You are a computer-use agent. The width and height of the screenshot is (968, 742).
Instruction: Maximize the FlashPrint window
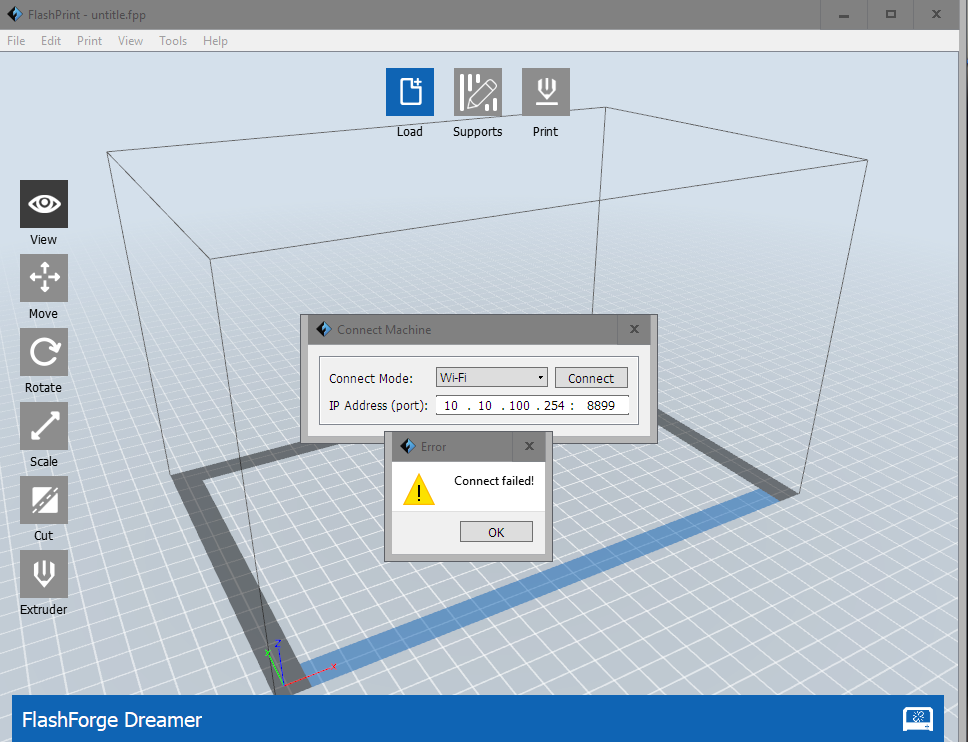[x=890, y=15]
